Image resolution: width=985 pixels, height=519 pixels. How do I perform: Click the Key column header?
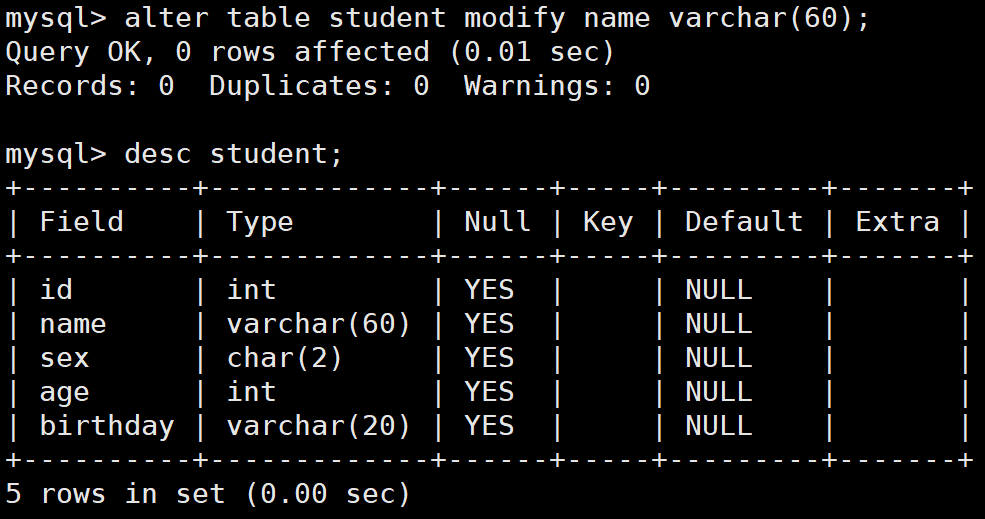click(x=608, y=223)
